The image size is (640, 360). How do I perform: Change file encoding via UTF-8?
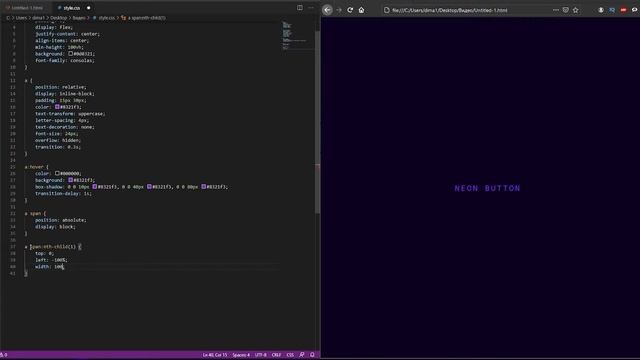coord(260,355)
